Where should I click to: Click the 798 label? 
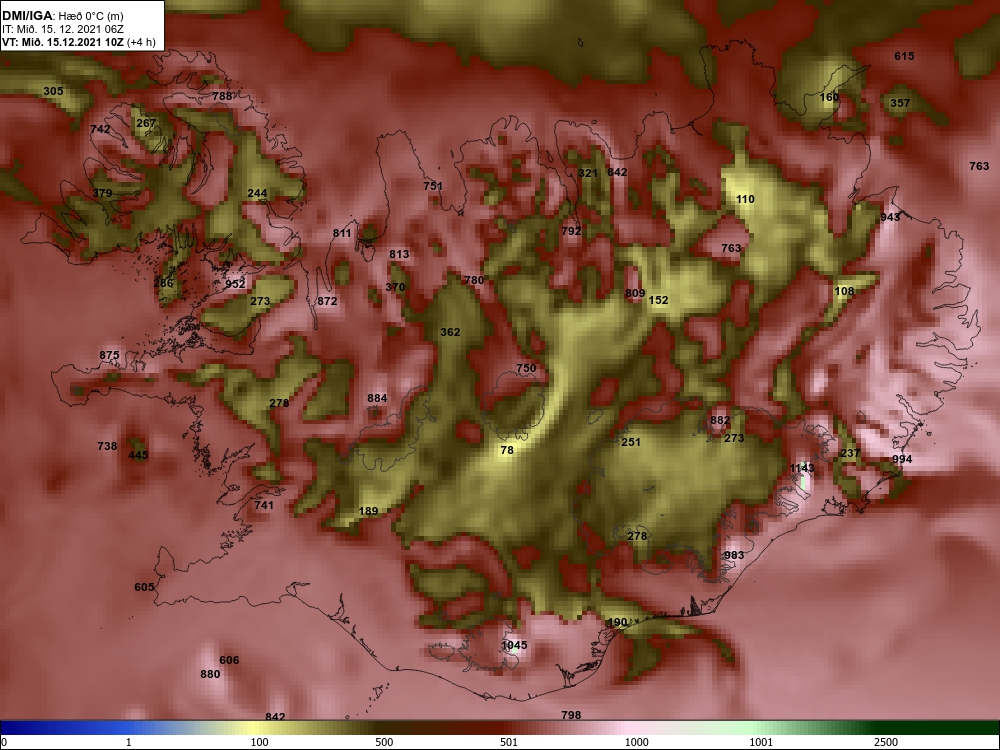click(x=571, y=716)
